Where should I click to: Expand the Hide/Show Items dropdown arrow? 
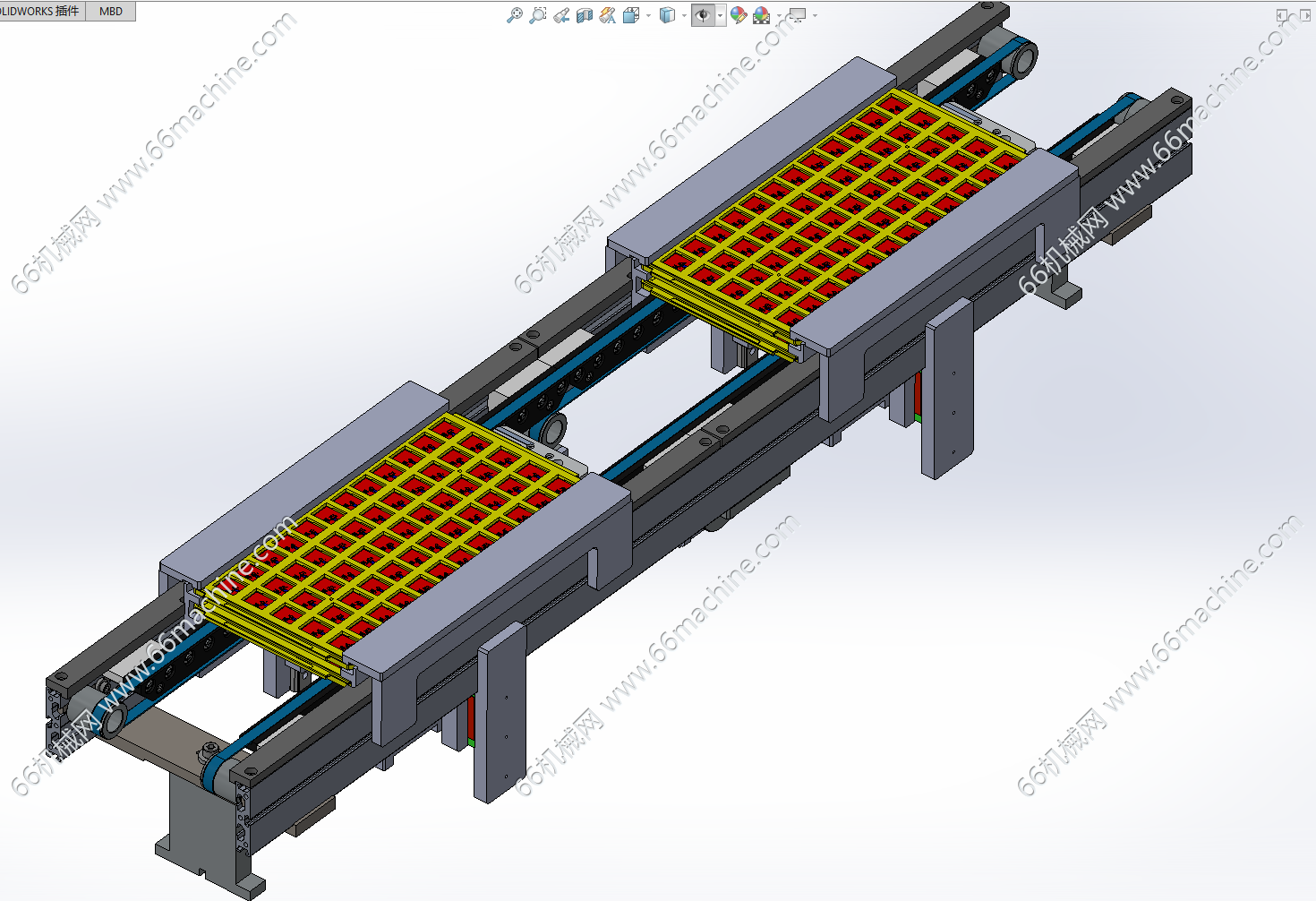point(720,15)
